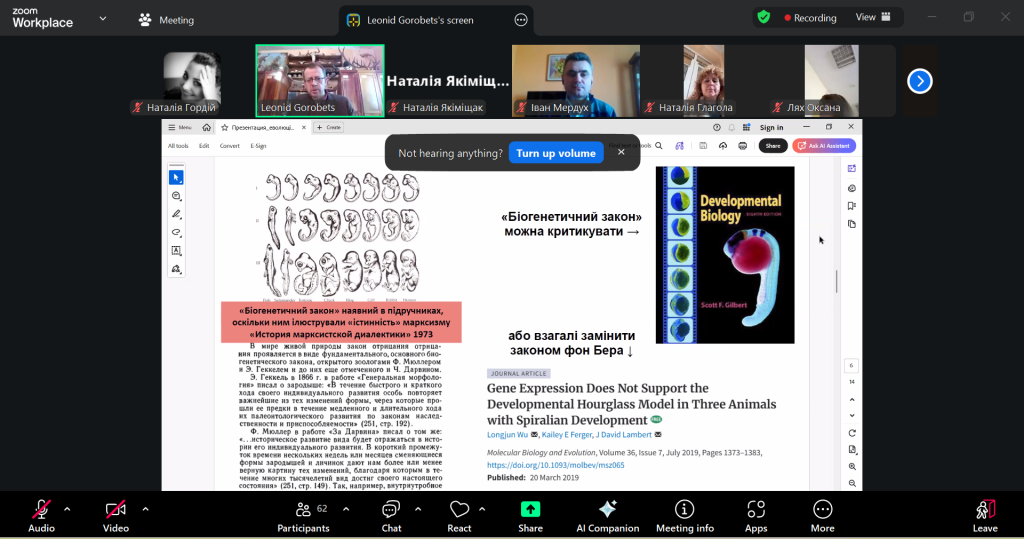
Task: Click the React heart icon
Action: 459,514
